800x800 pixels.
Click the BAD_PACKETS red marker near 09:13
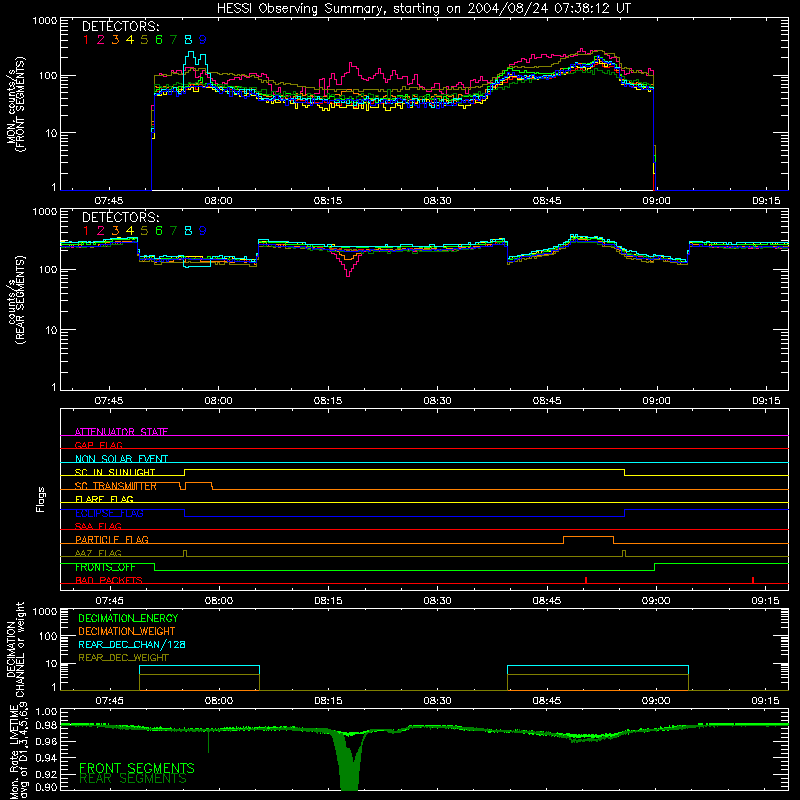pos(753,580)
